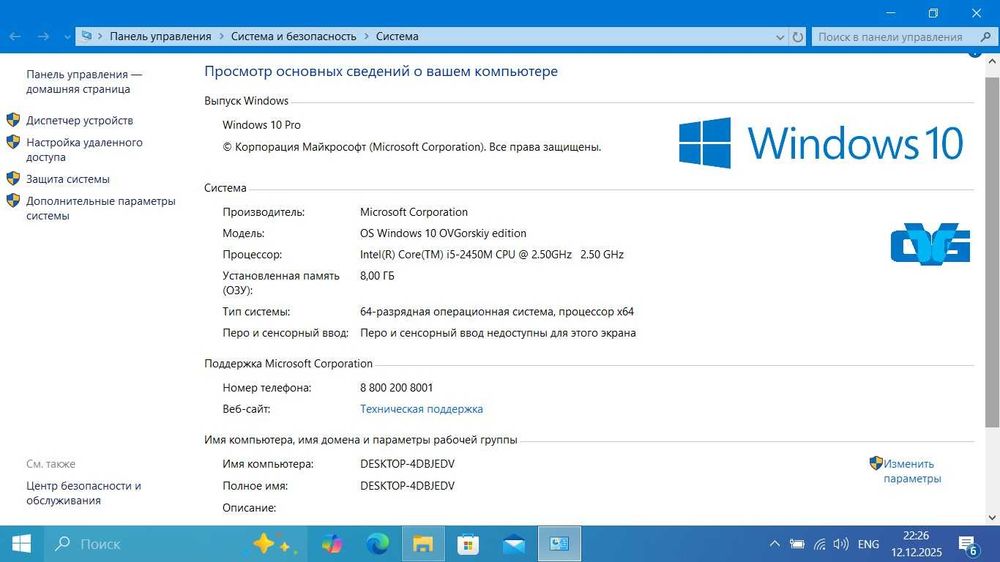1000x562 pixels.
Task: Open Настройка удаленного доступа link
Action: (x=84, y=150)
